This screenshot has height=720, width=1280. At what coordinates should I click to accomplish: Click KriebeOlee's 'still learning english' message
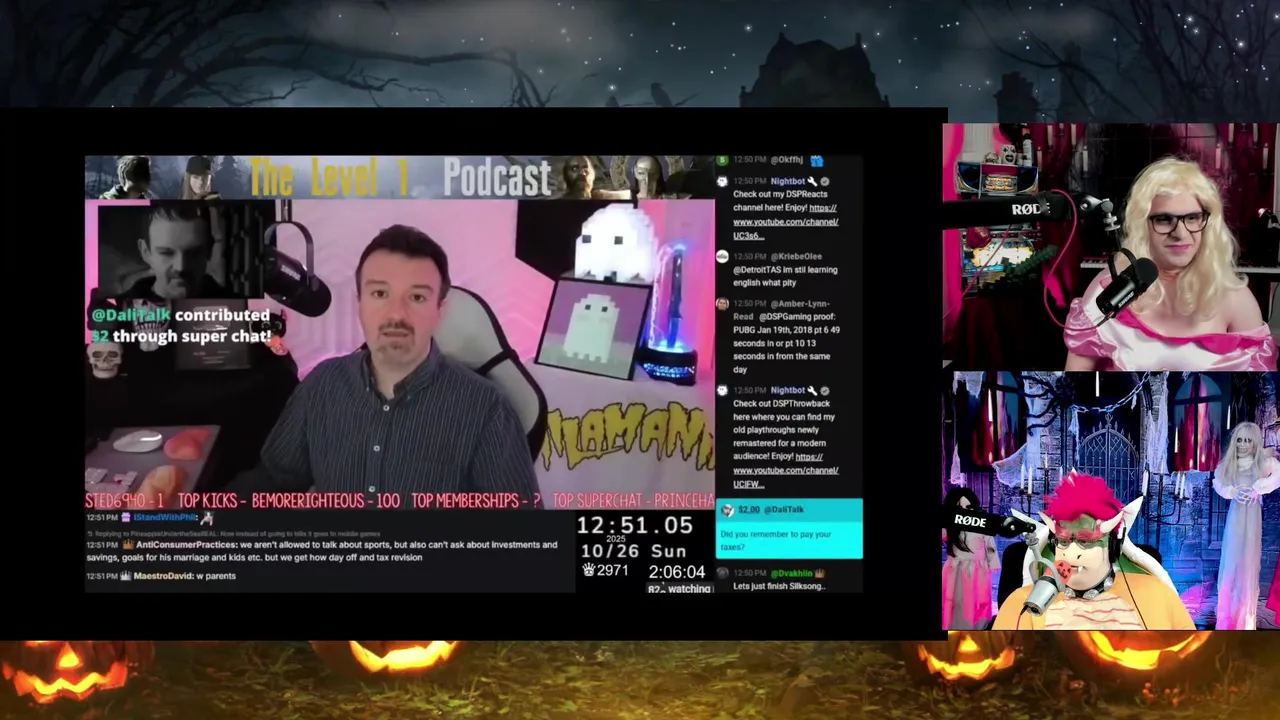coord(785,277)
